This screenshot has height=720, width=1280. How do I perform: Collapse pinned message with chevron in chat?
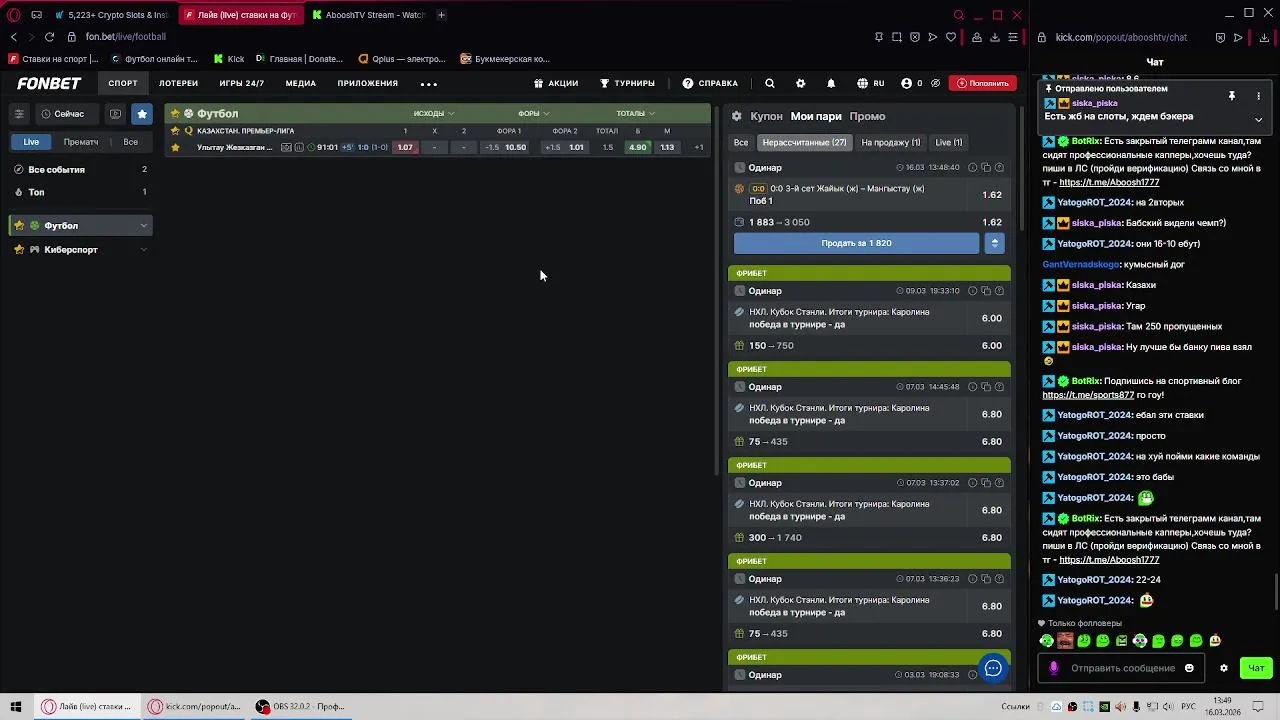pos(1258,119)
